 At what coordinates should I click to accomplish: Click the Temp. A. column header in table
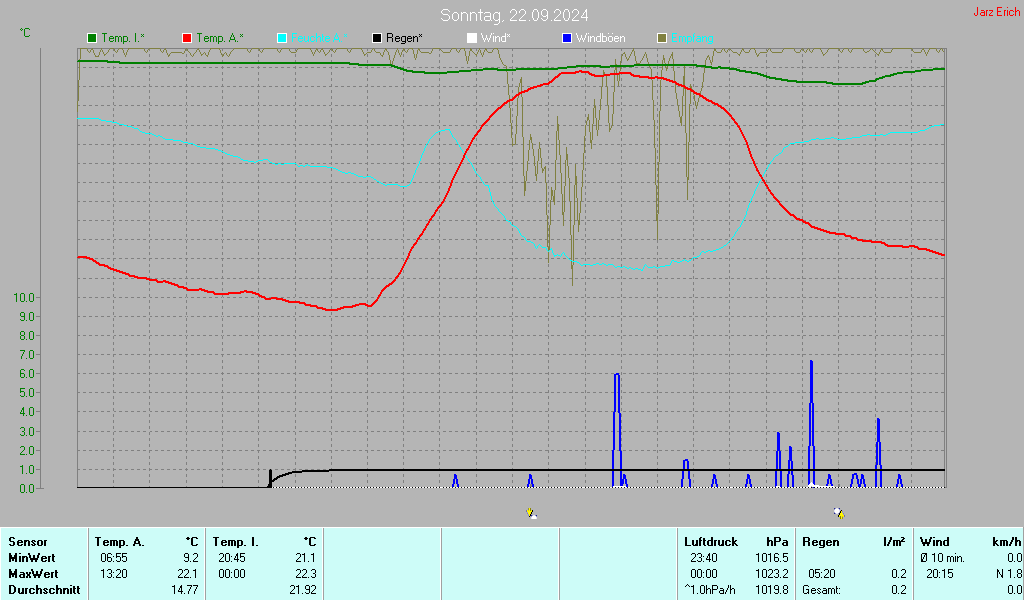(x=119, y=542)
